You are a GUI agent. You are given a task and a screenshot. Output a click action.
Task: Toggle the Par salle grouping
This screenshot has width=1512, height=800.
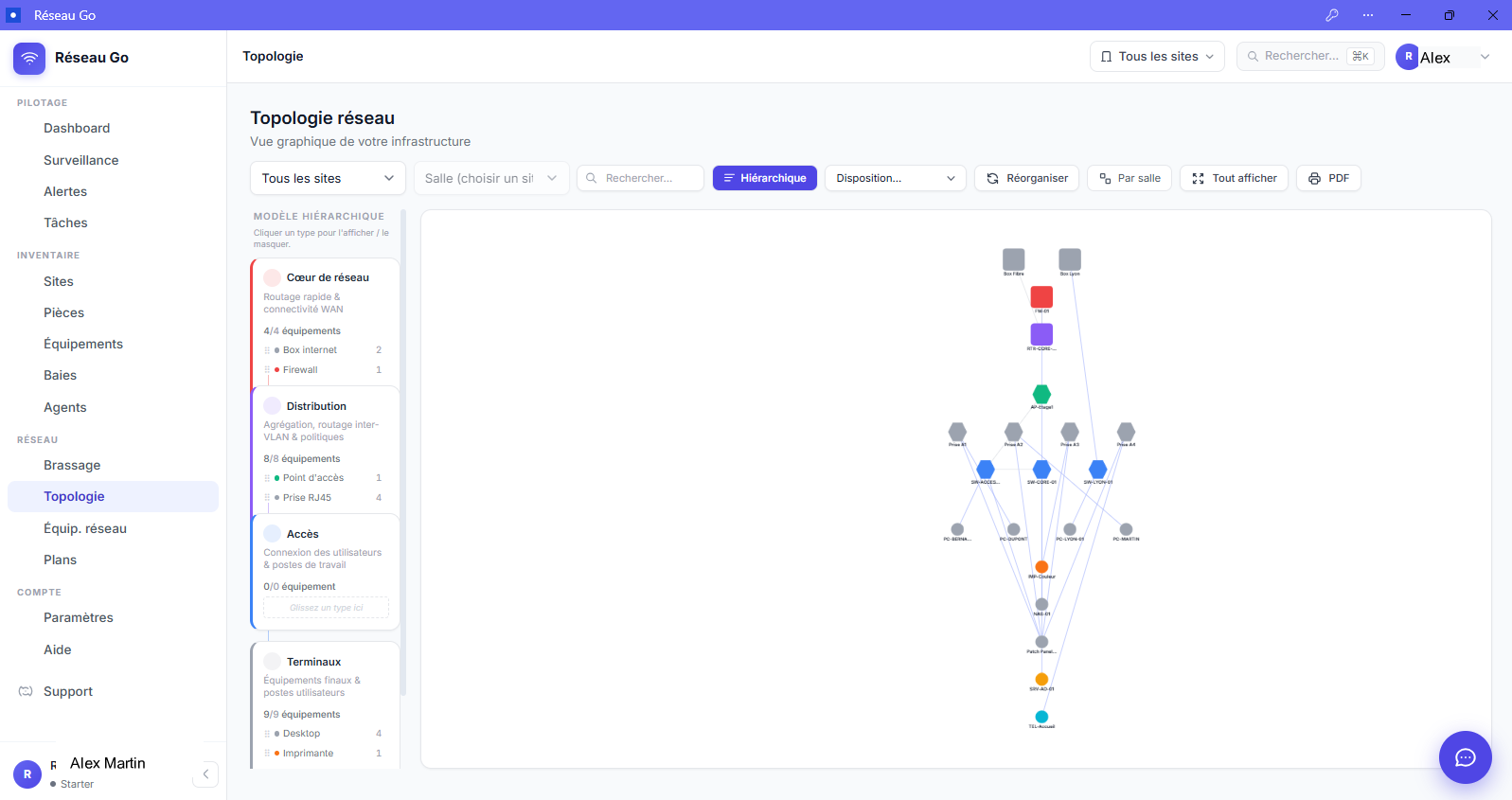click(x=1130, y=178)
